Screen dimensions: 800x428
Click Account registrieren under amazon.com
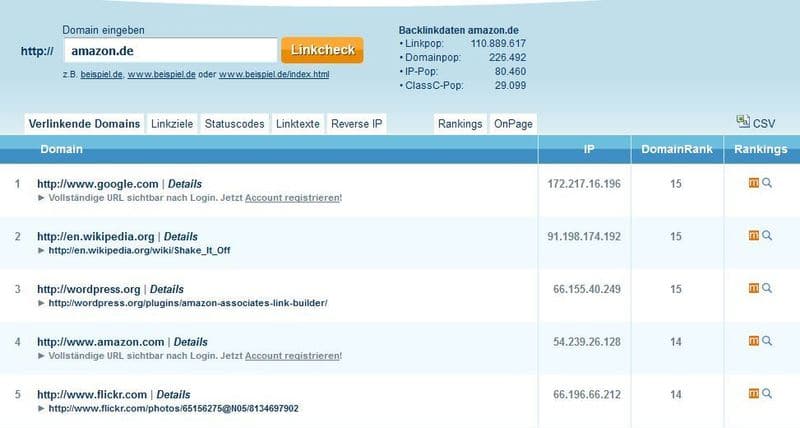pyautogui.click(x=292, y=356)
